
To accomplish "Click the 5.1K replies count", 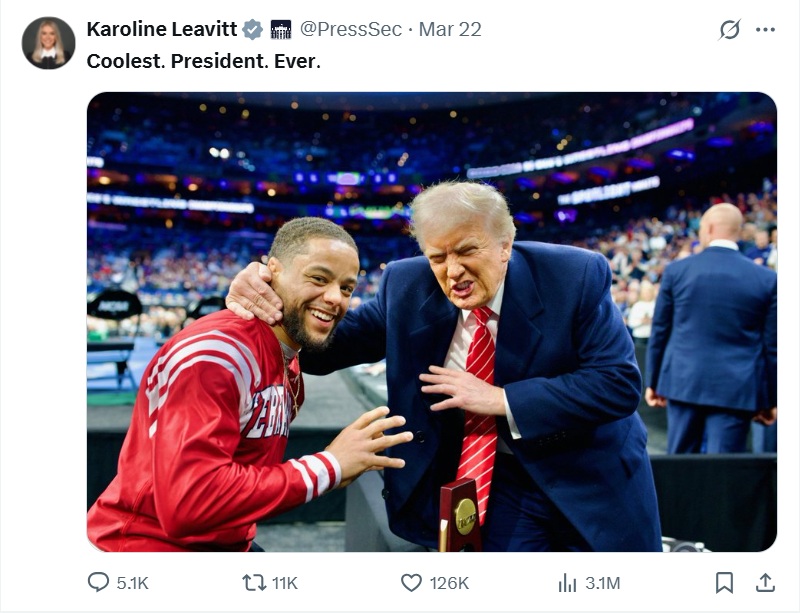I will pos(132,583).
